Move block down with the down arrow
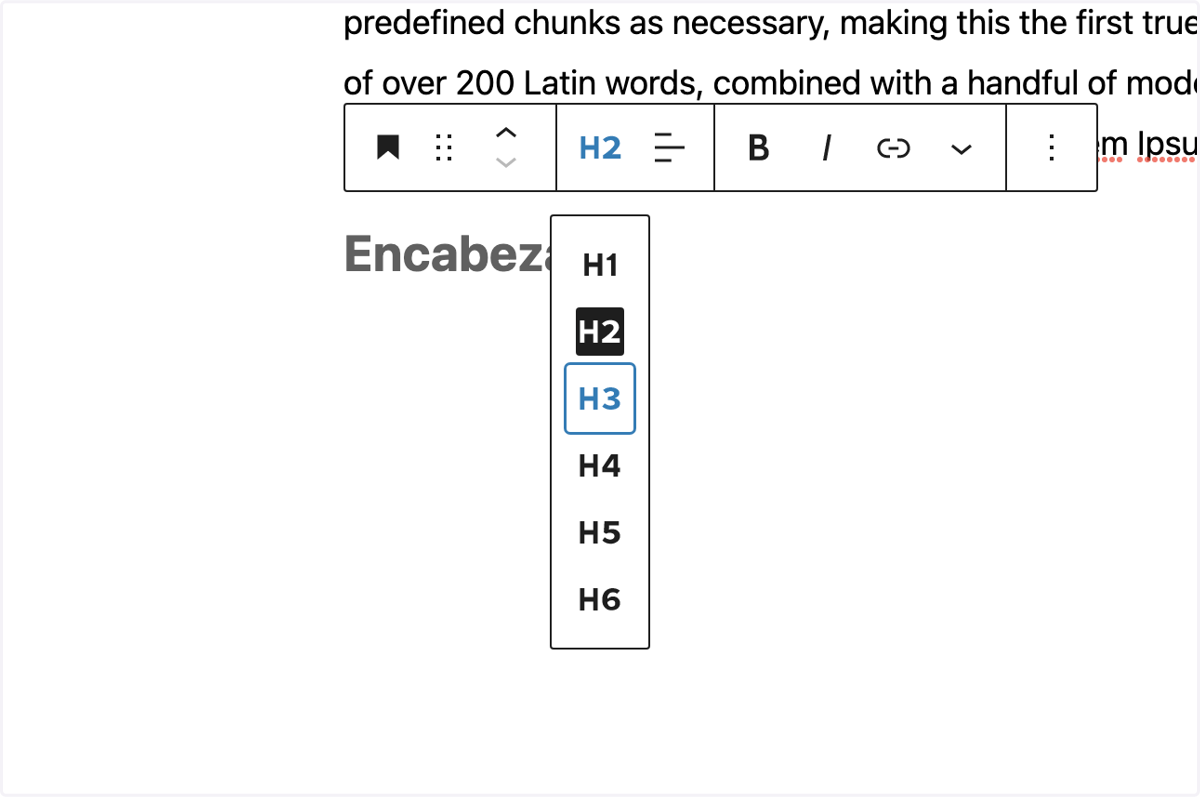The width and height of the screenshot is (1200, 797). pyautogui.click(x=507, y=163)
